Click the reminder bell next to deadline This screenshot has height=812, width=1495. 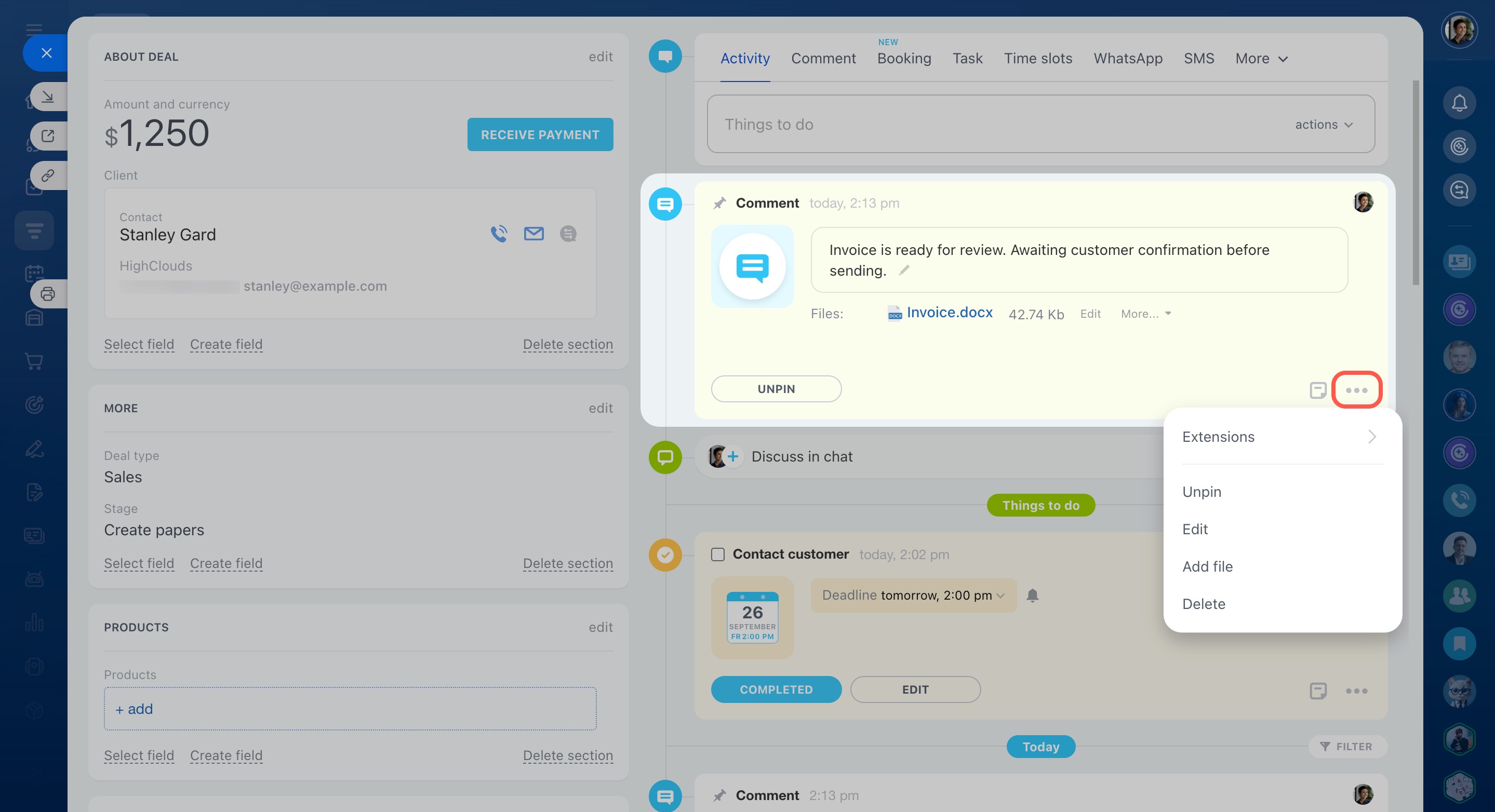pos(1032,595)
